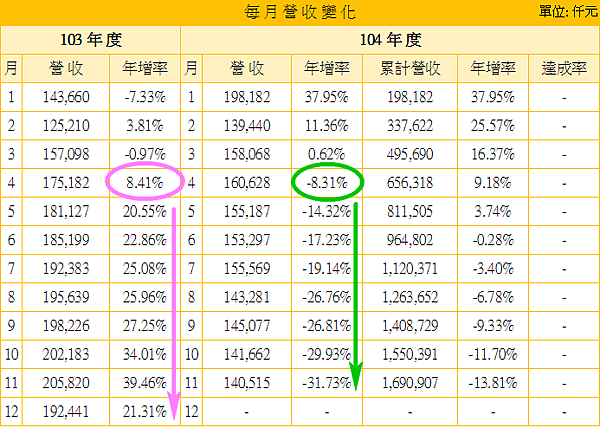Viewport: 600px width, 428px height.
Task: Select the 16.37% cell
Action: [x=492, y=154]
